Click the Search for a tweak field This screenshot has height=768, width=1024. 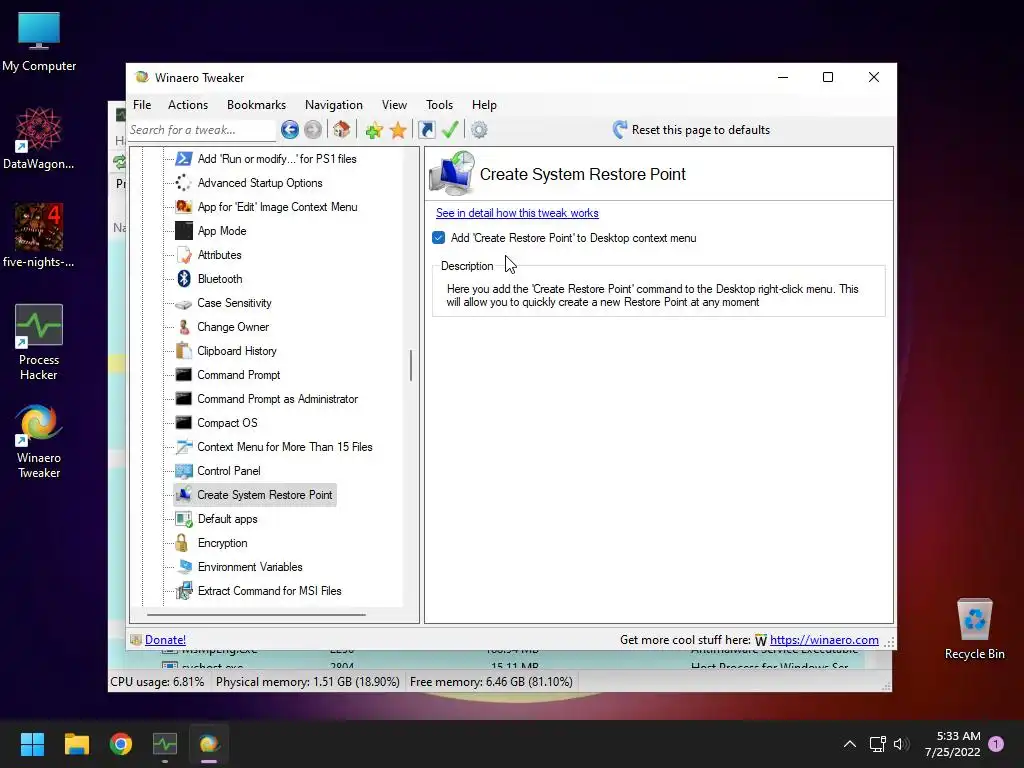point(202,130)
